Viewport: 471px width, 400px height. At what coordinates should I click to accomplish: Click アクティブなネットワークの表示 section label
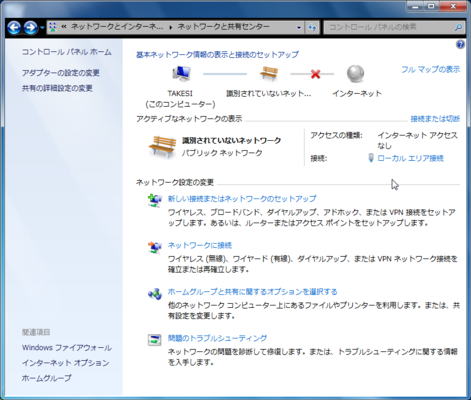(x=189, y=119)
